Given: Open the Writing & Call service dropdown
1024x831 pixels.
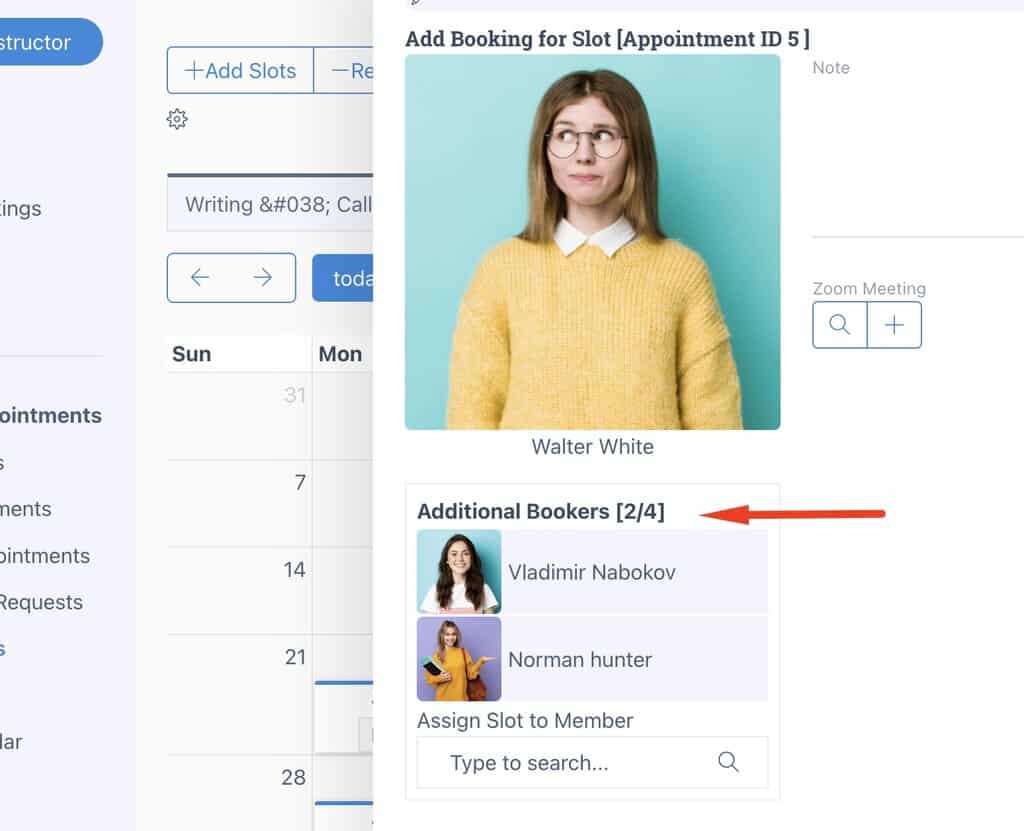Looking at the screenshot, I should pos(270,204).
